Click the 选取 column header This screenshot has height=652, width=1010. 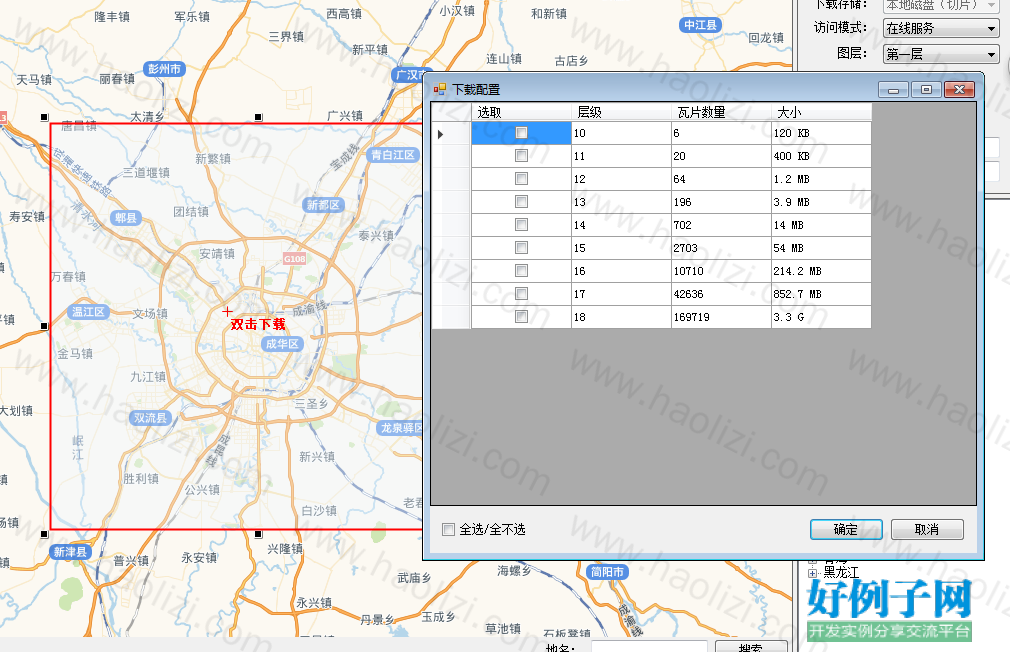coord(521,112)
